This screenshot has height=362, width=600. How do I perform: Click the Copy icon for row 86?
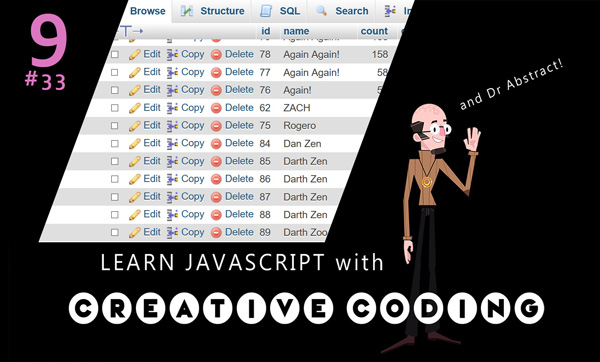(173, 179)
